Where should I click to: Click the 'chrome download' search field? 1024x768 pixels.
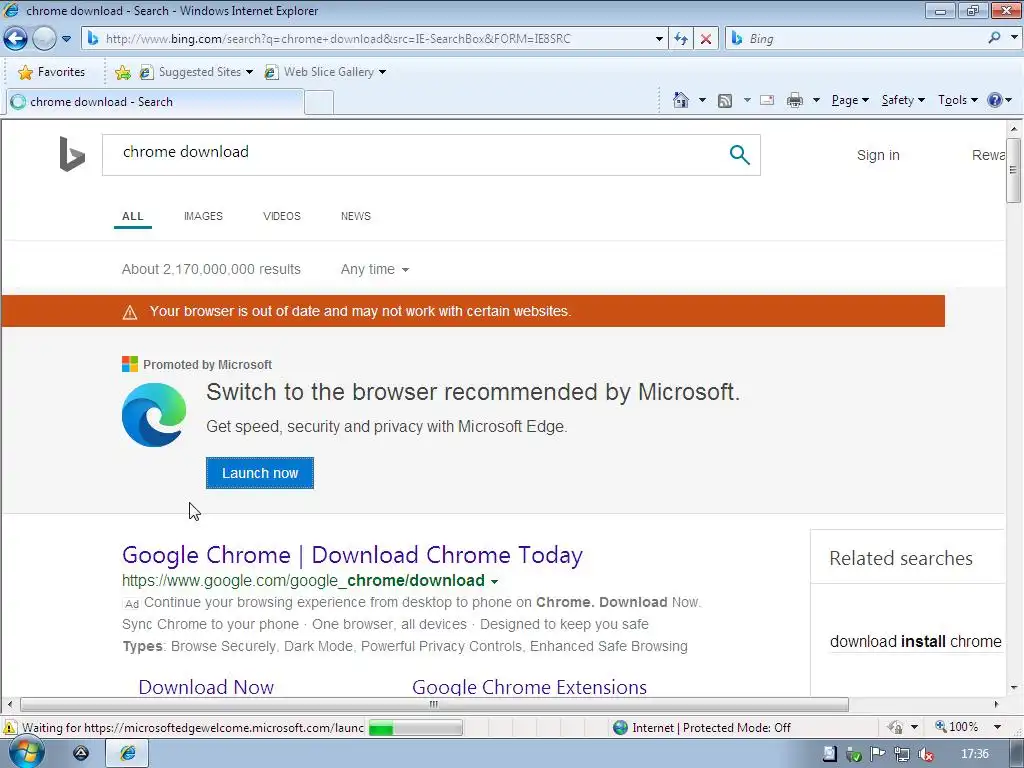click(418, 155)
